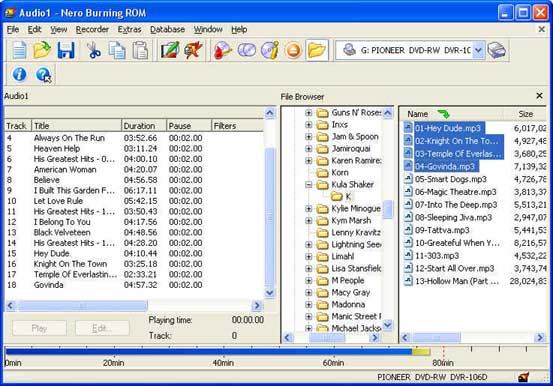The height and width of the screenshot is (386, 553).
Task: Close the File Browser panel
Action: (539, 96)
